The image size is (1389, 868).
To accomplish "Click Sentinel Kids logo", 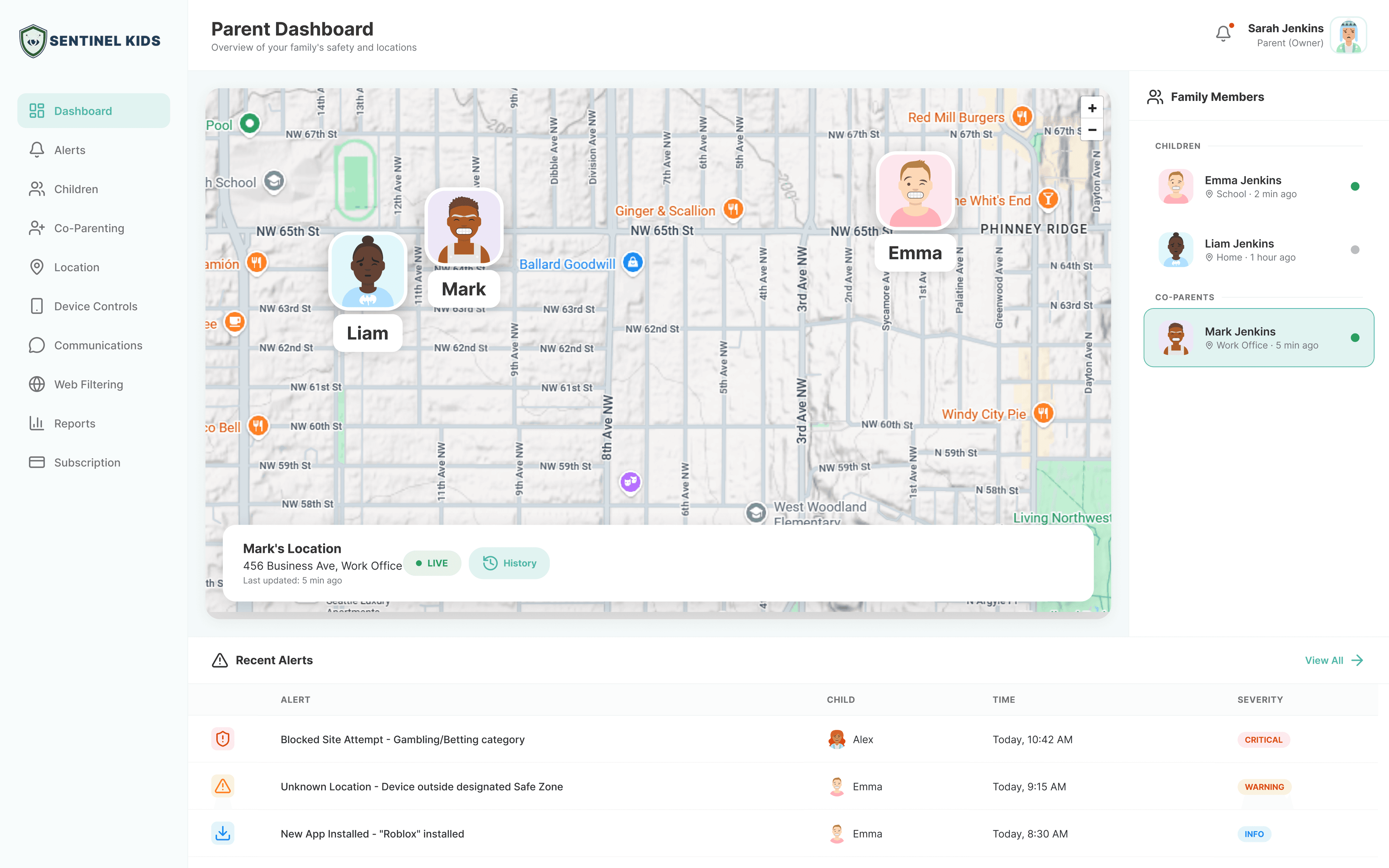I will click(x=90, y=41).
